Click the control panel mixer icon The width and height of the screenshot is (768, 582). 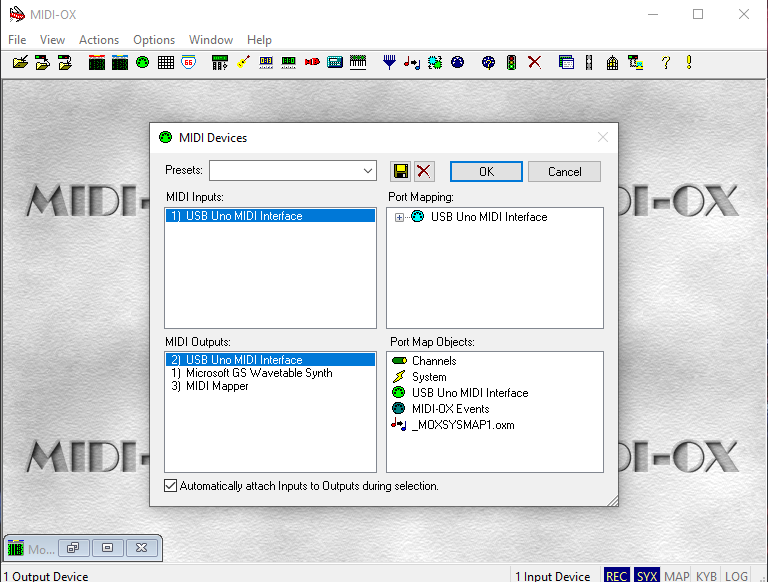pyautogui.click(x=219, y=63)
